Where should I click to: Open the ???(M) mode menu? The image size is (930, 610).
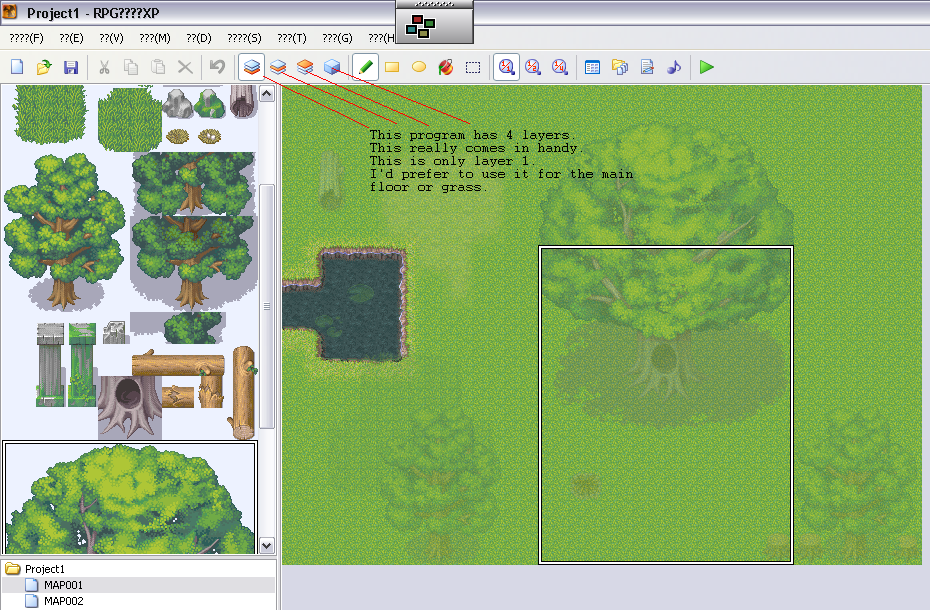click(x=155, y=38)
